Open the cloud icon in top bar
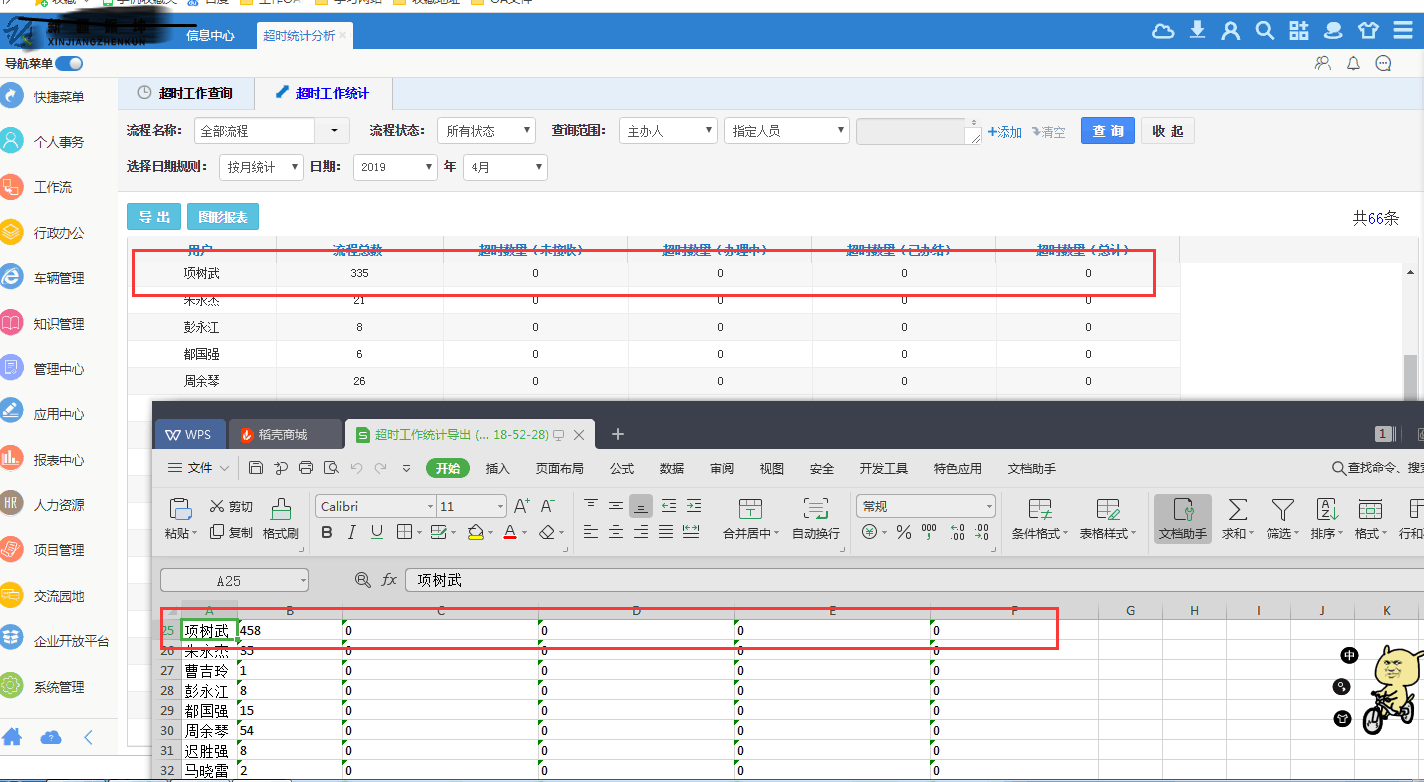 pyautogui.click(x=1163, y=31)
